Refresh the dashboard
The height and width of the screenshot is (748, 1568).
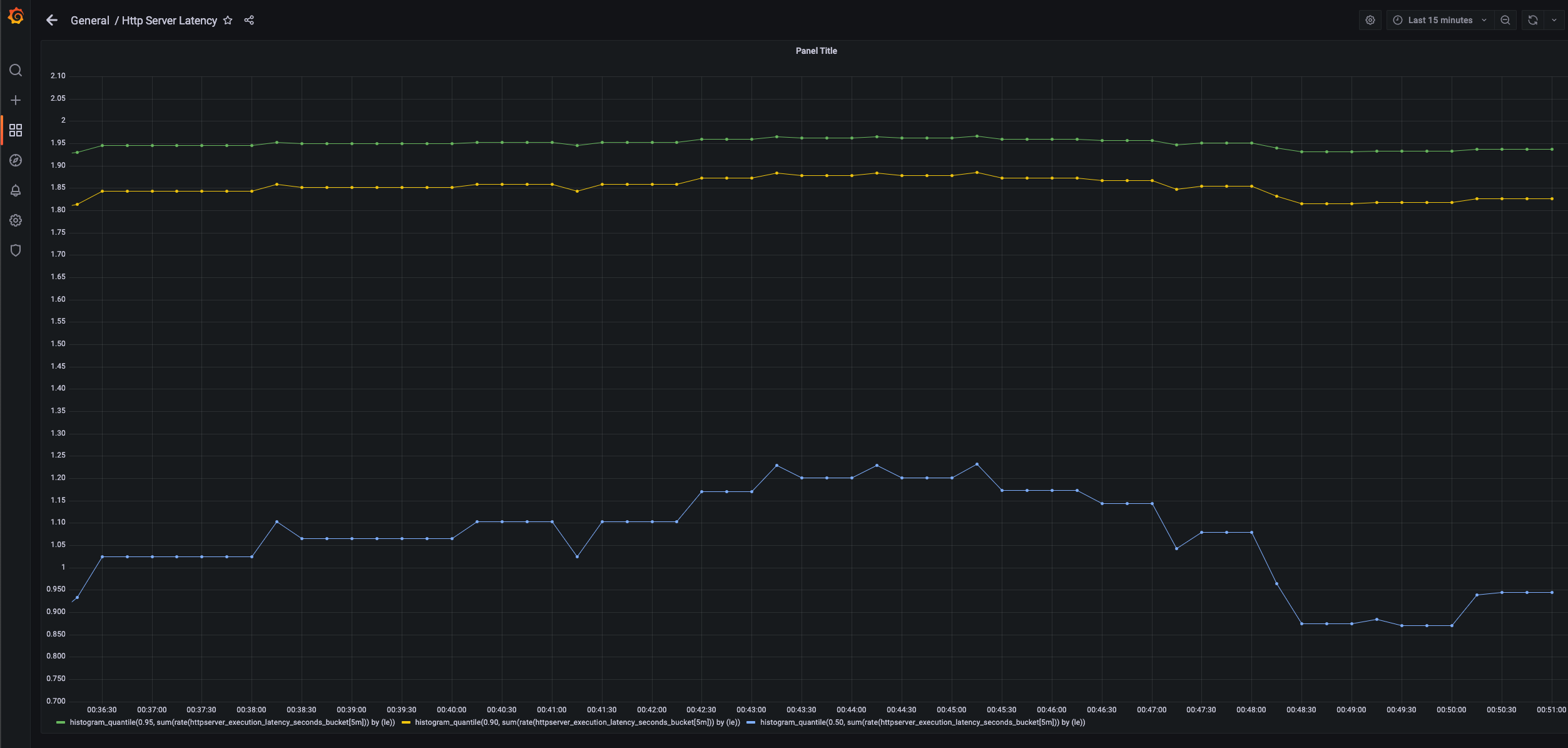pyautogui.click(x=1533, y=20)
